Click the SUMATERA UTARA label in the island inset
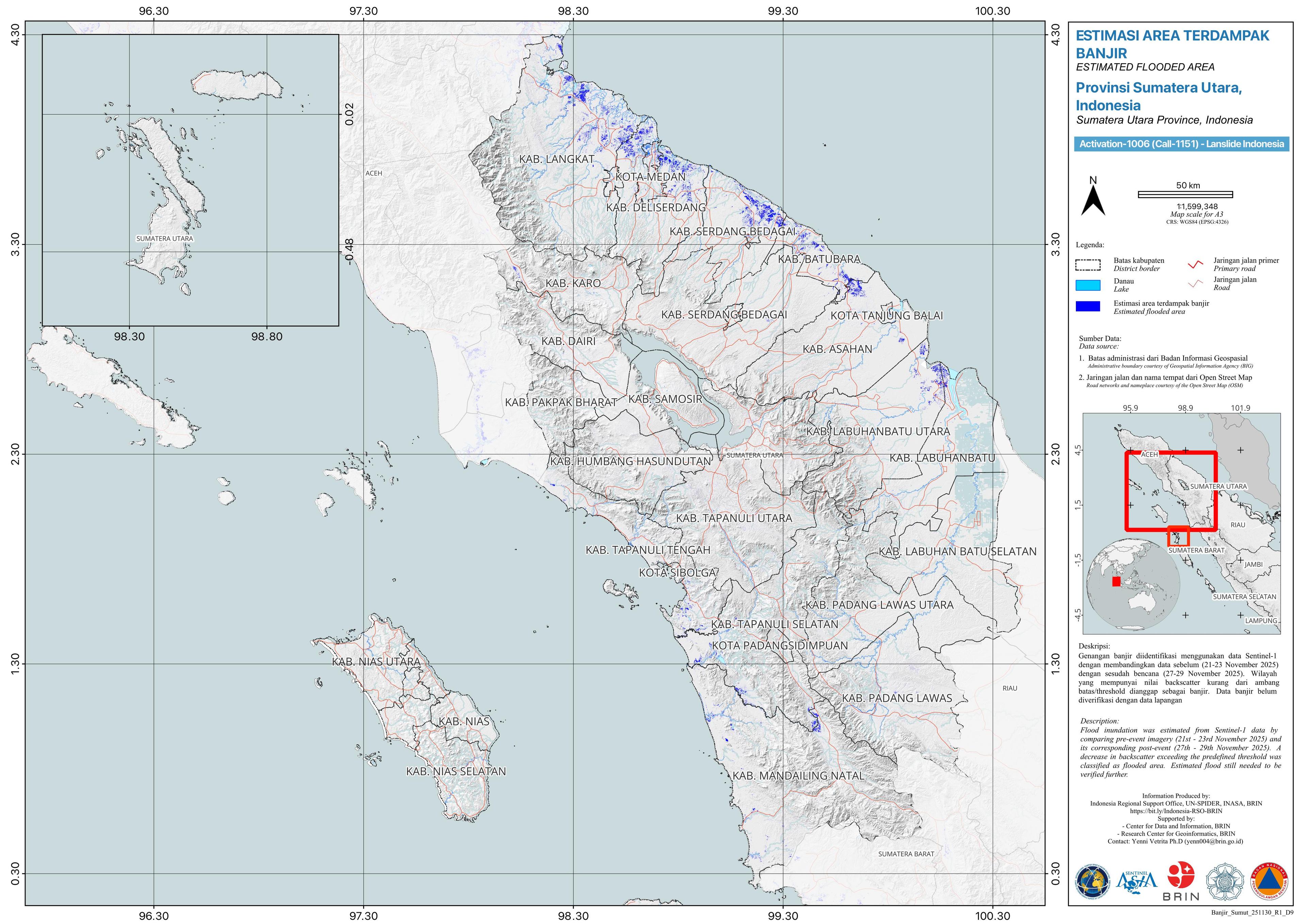The image size is (1307, 924). point(164,239)
